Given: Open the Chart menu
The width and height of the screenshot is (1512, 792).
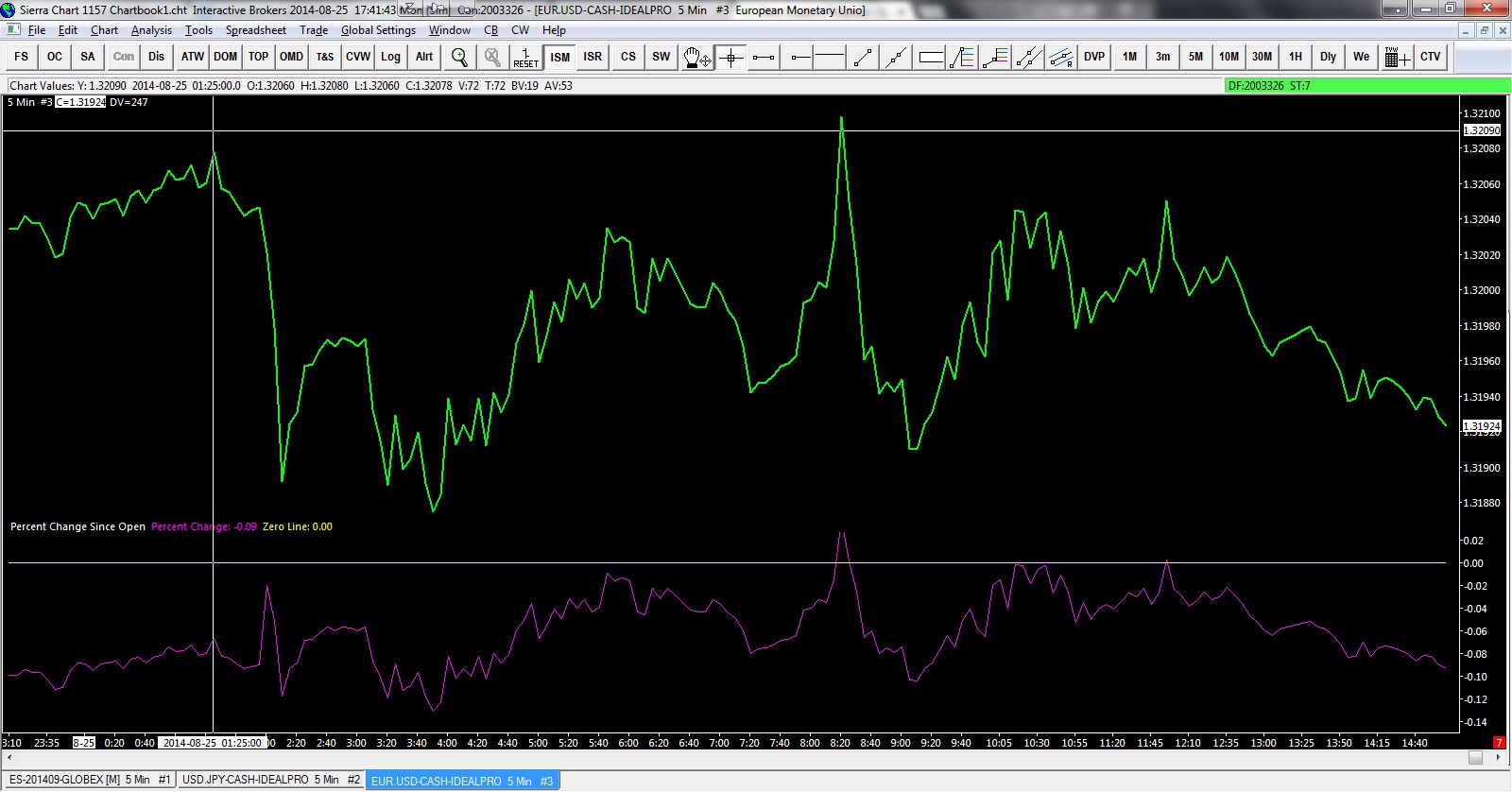Looking at the screenshot, I should coord(105,30).
